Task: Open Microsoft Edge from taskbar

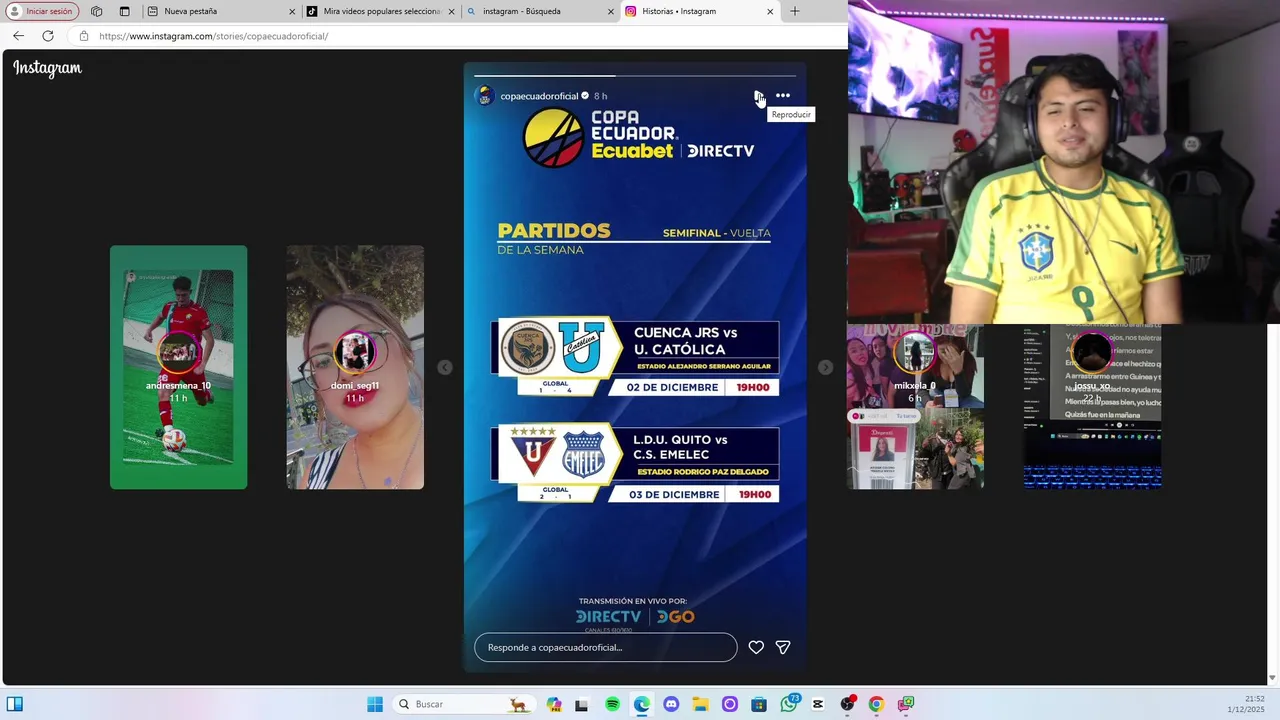Action: coord(642,704)
